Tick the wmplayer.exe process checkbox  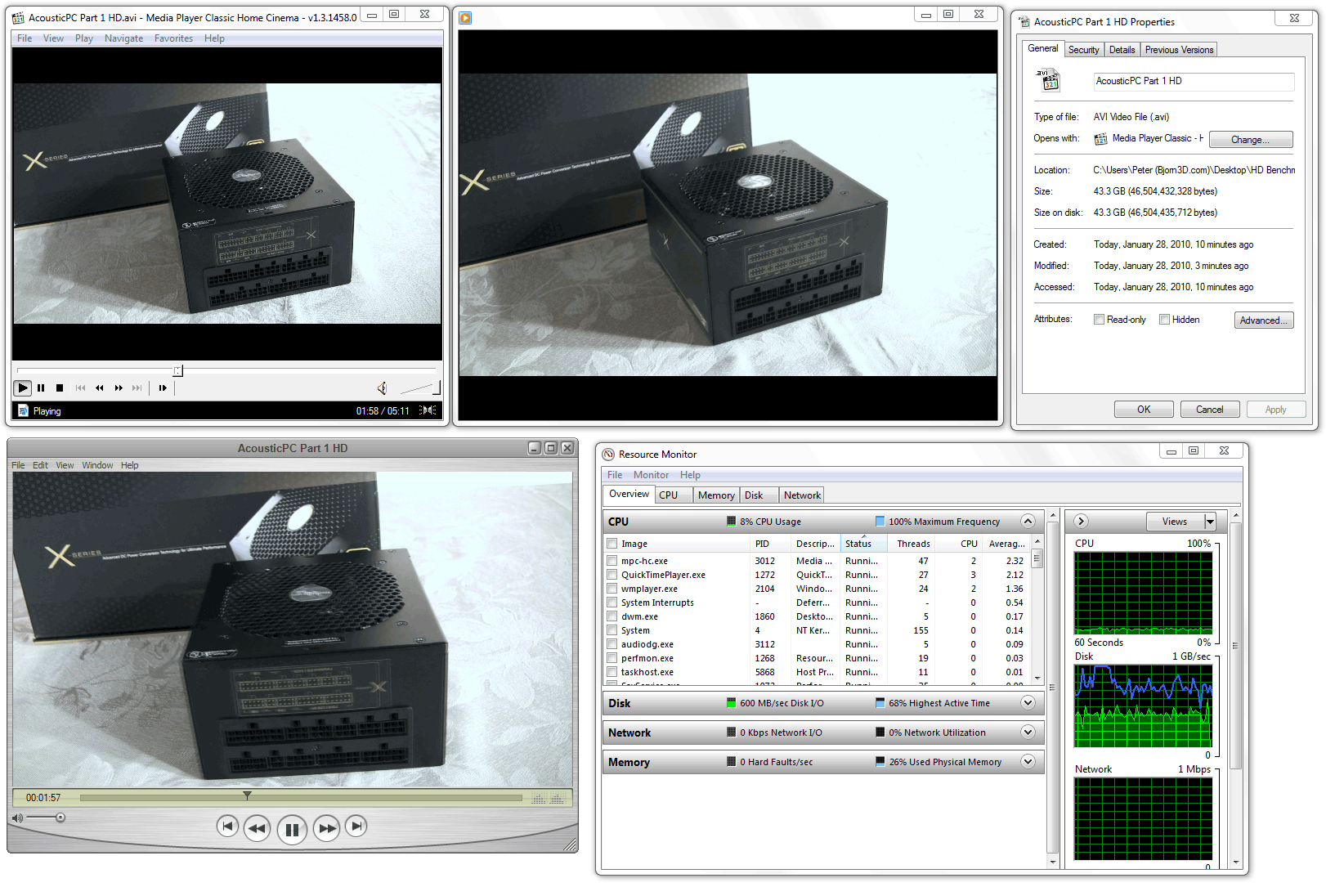[x=611, y=589]
